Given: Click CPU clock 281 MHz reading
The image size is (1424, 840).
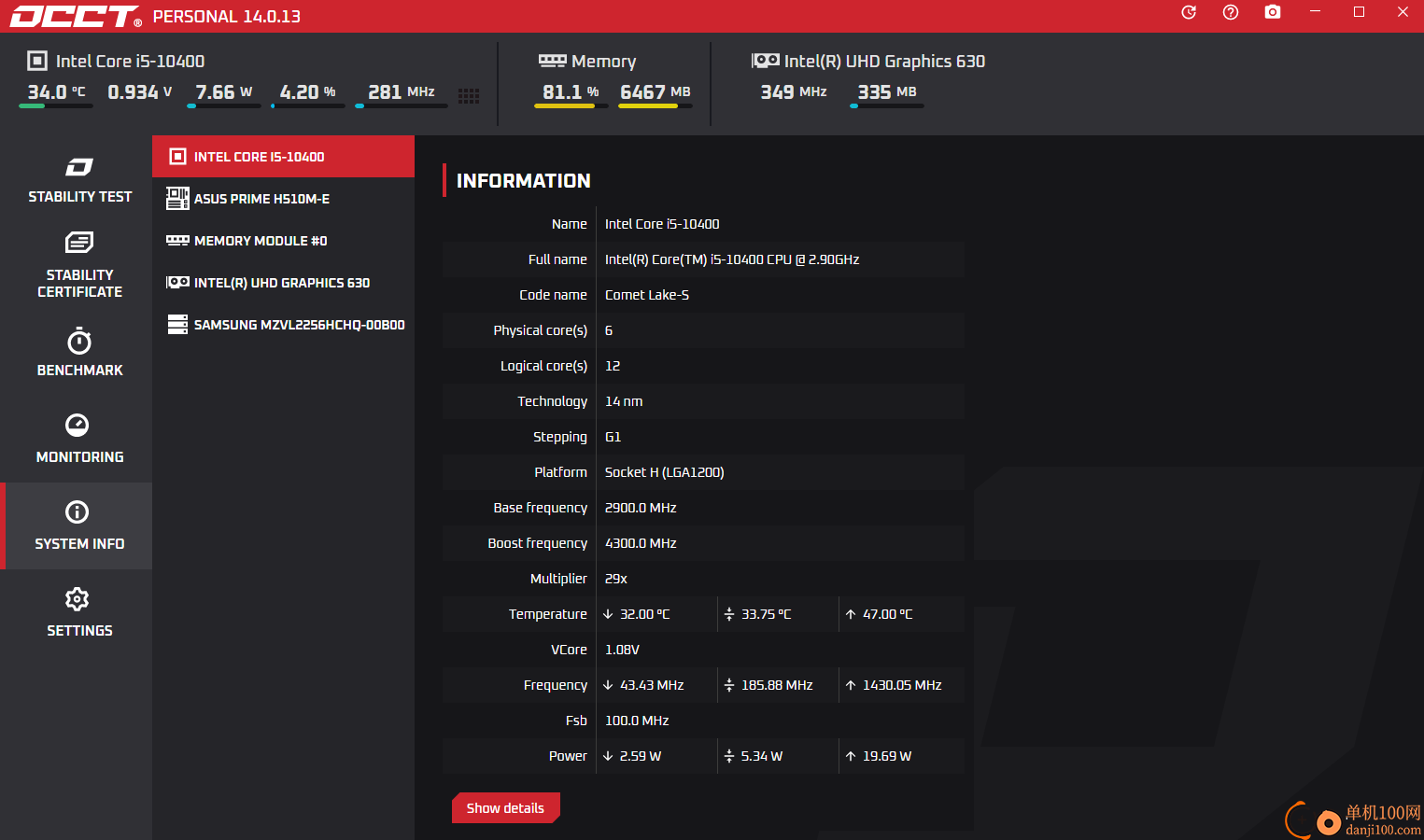Looking at the screenshot, I should point(402,92).
